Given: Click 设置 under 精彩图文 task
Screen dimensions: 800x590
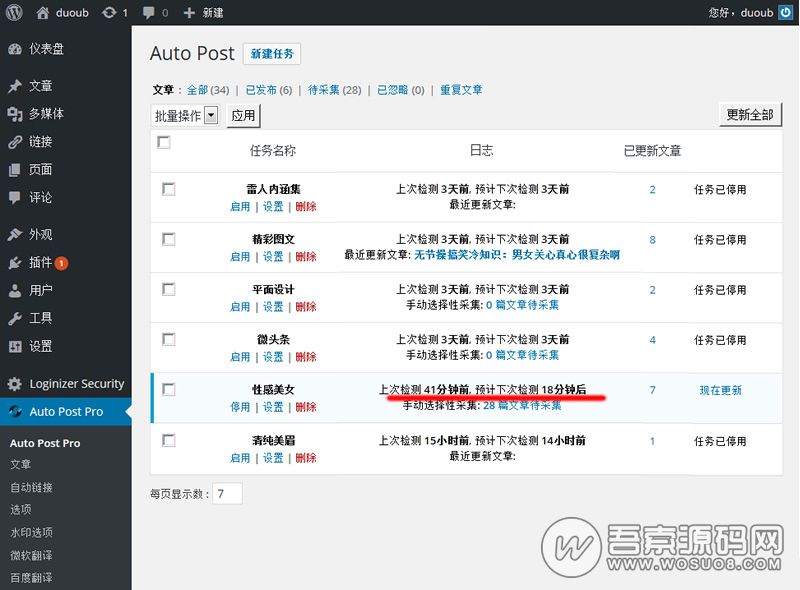Looking at the screenshot, I should [x=273, y=257].
